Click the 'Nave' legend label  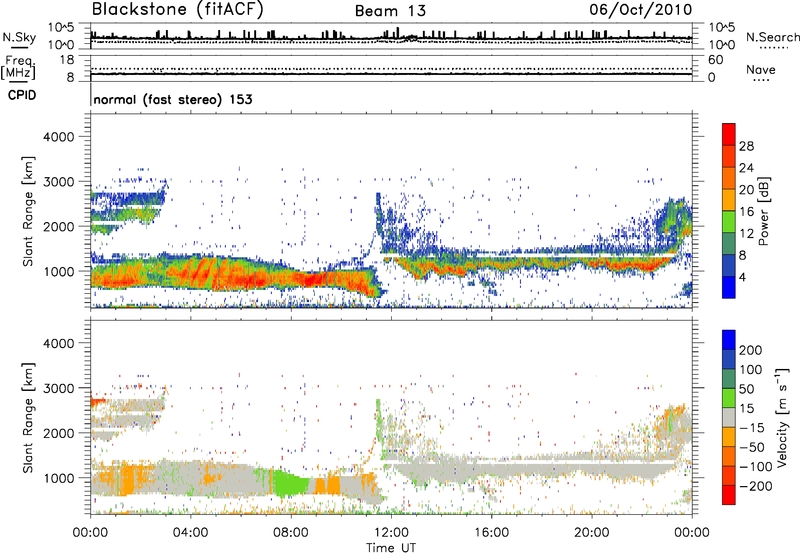point(761,69)
